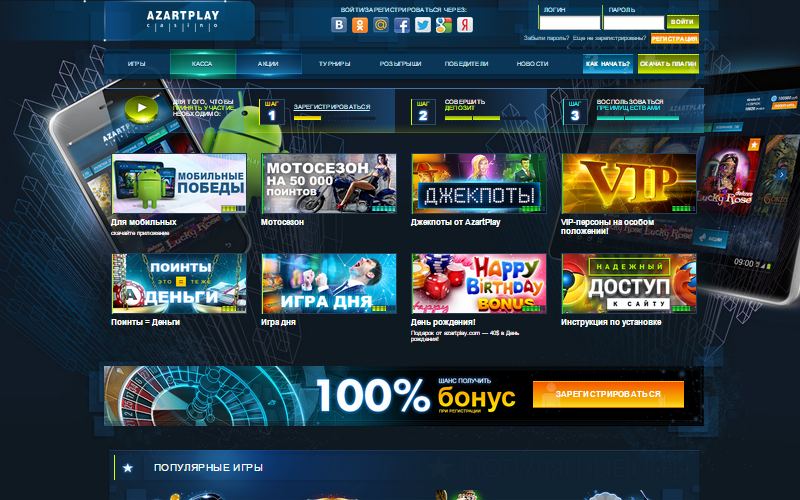Click step 3 Воспользоваться преимуществами
The height and width of the screenshot is (500, 800).
point(630,105)
